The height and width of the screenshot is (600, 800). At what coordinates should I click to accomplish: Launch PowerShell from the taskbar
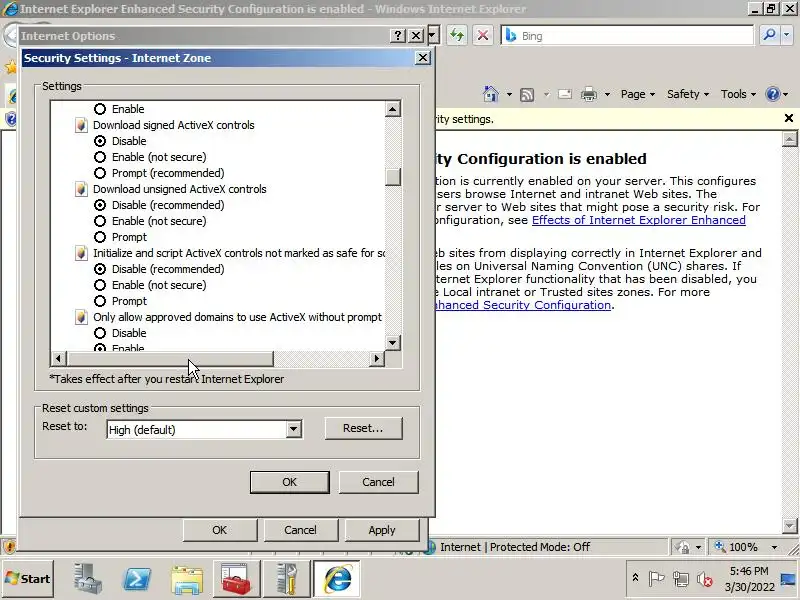point(137,579)
